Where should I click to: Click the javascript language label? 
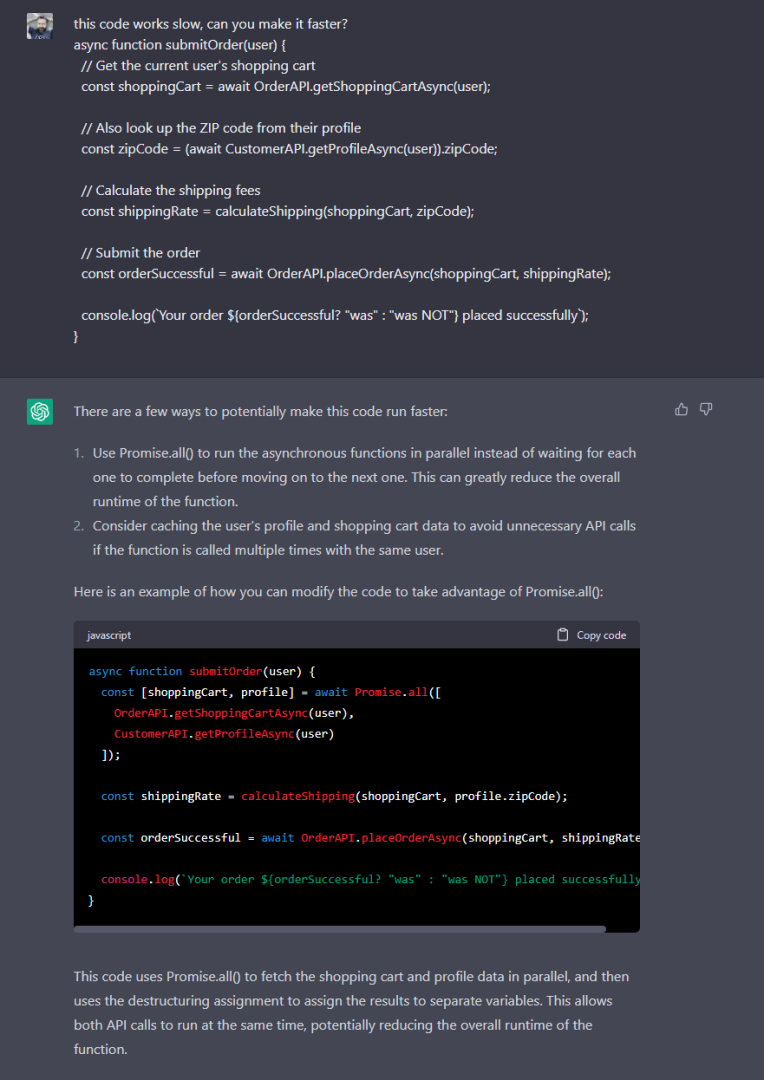tap(109, 635)
